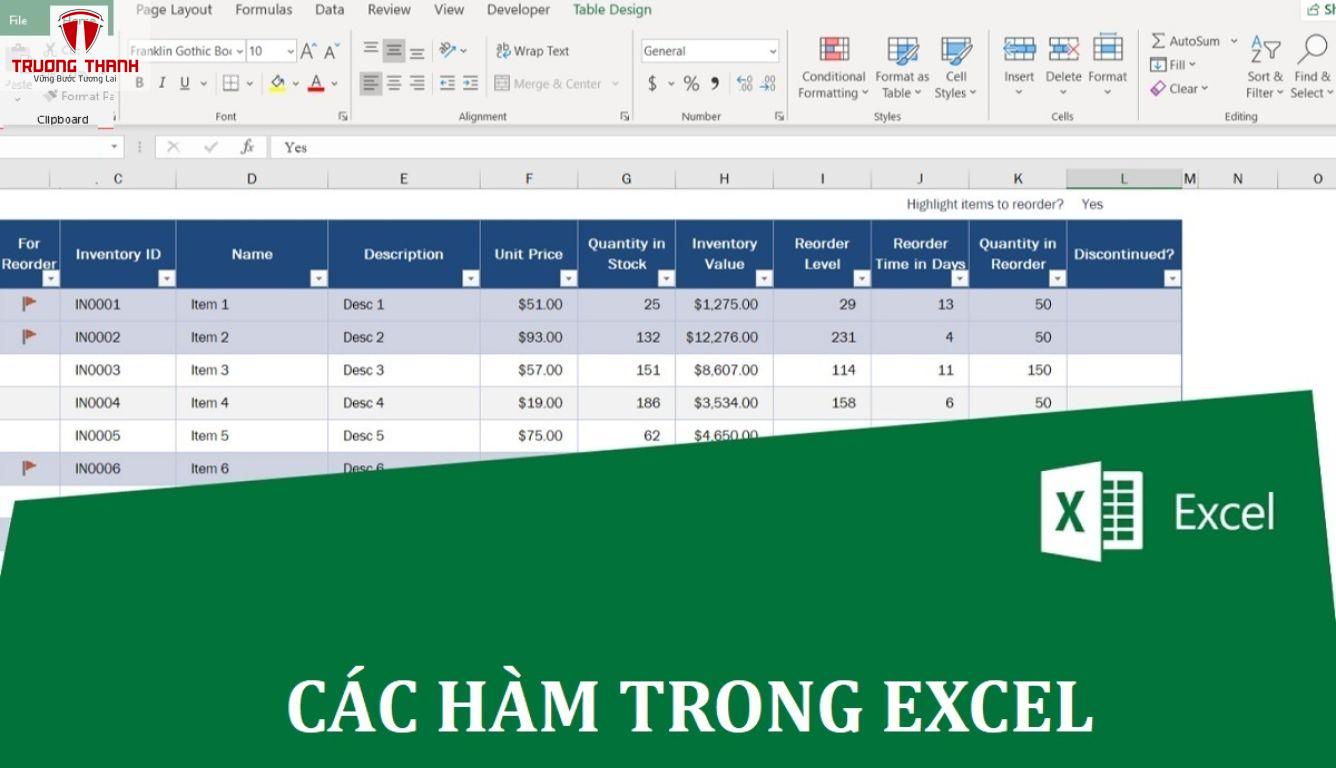Open the Font Color dropdown arrow
This screenshot has height=768, width=1336.
[335, 84]
